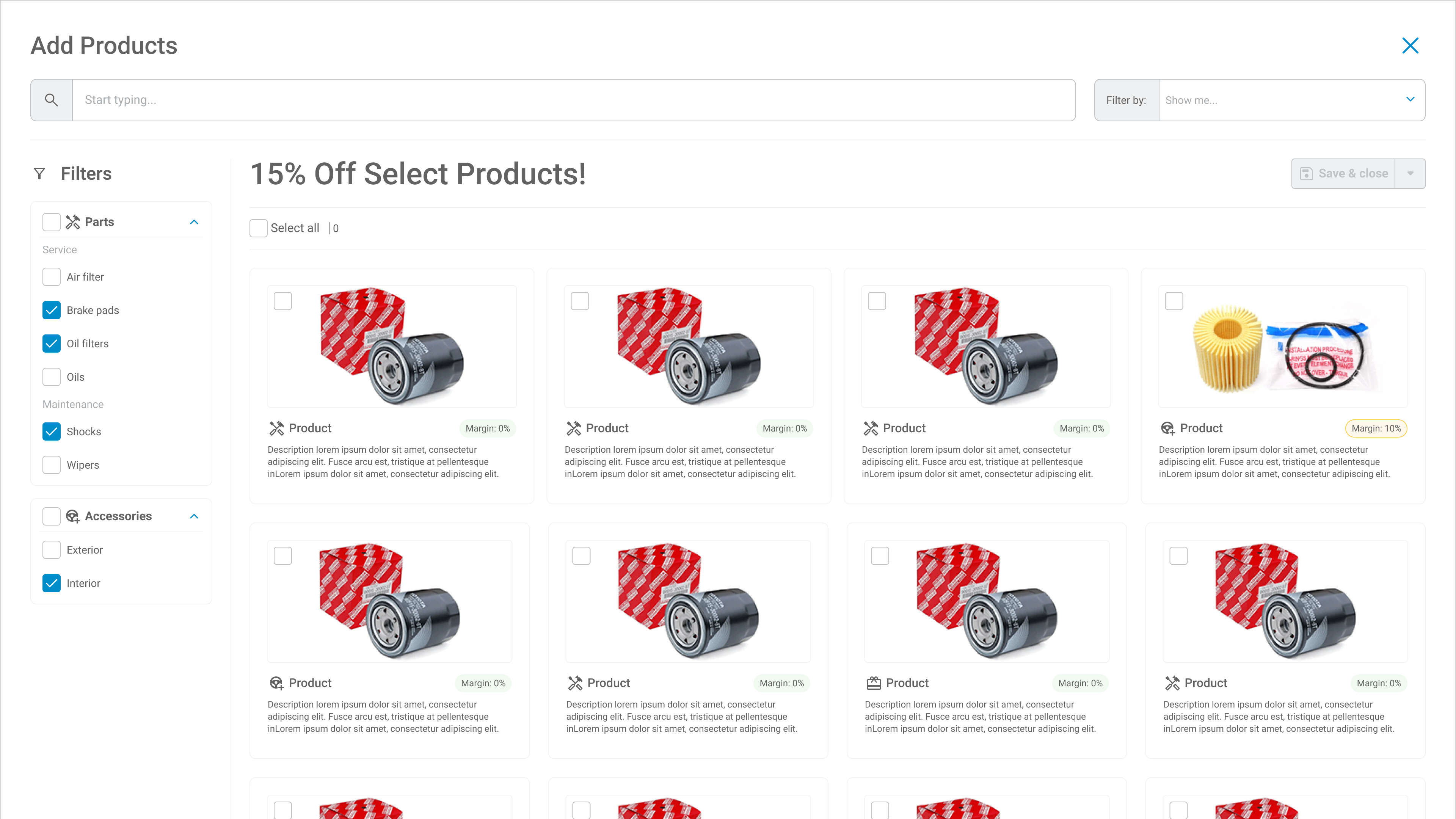This screenshot has height=819, width=1456.
Task: Click accessory icon on the yellow filter product
Action: [x=1168, y=428]
